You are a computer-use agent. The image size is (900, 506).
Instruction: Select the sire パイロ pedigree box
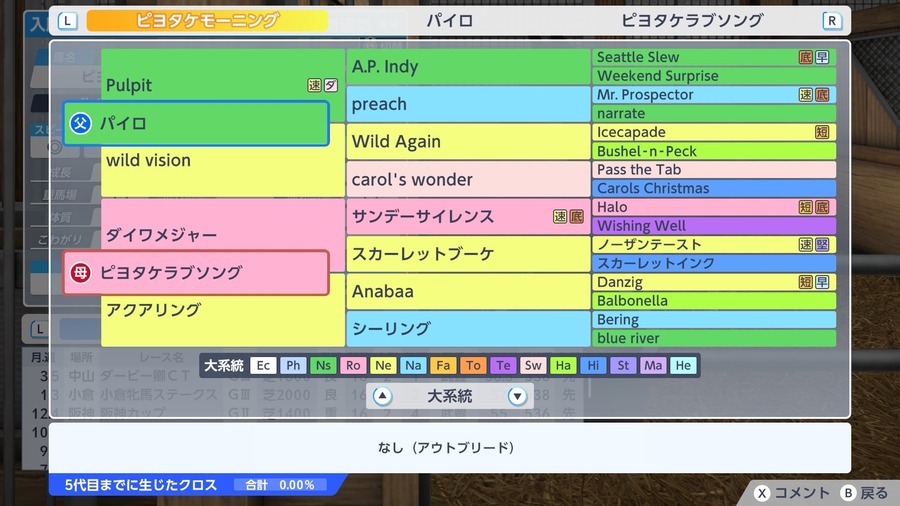coord(196,123)
